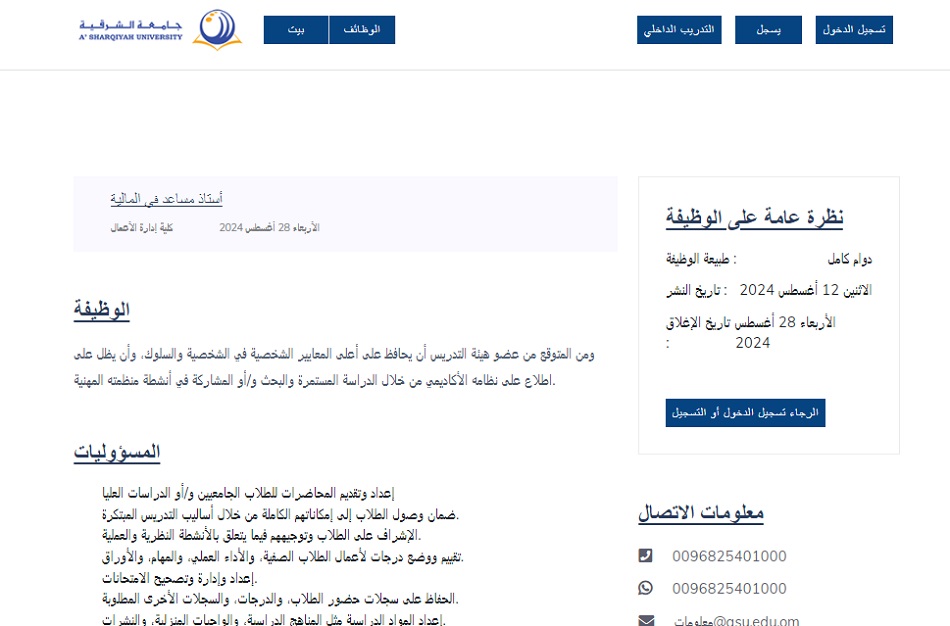Click الرجاء تسجيل الدخول أو التسجيل button
The image size is (950, 626).
click(x=745, y=413)
